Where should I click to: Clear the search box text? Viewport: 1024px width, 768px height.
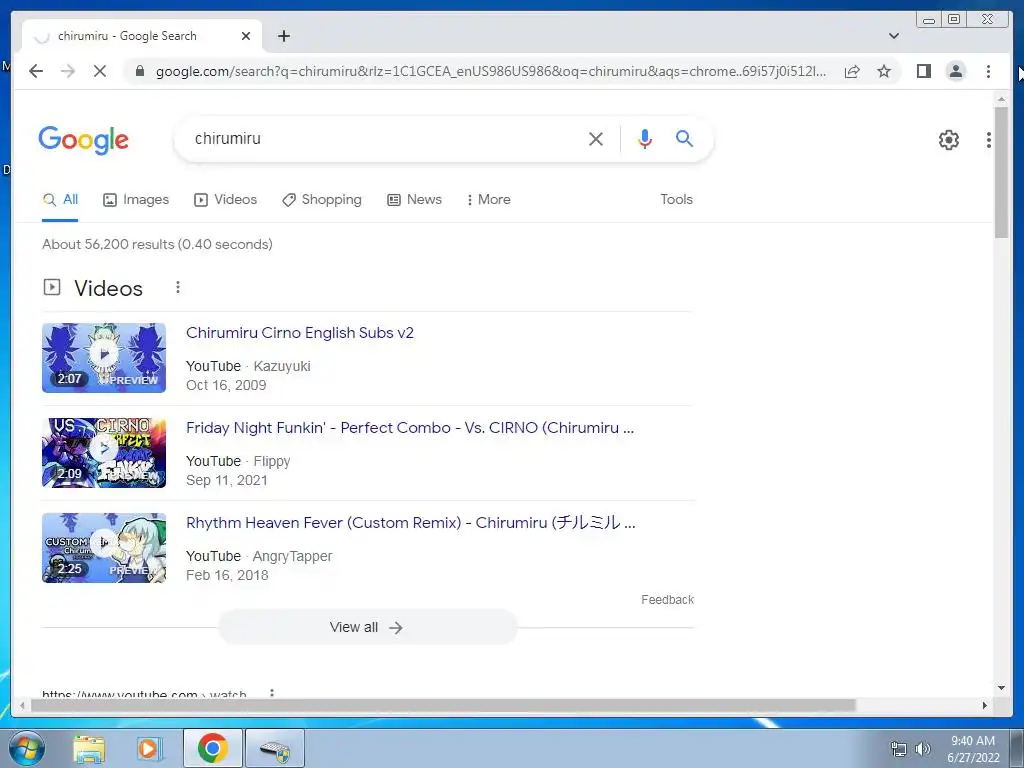tap(596, 138)
